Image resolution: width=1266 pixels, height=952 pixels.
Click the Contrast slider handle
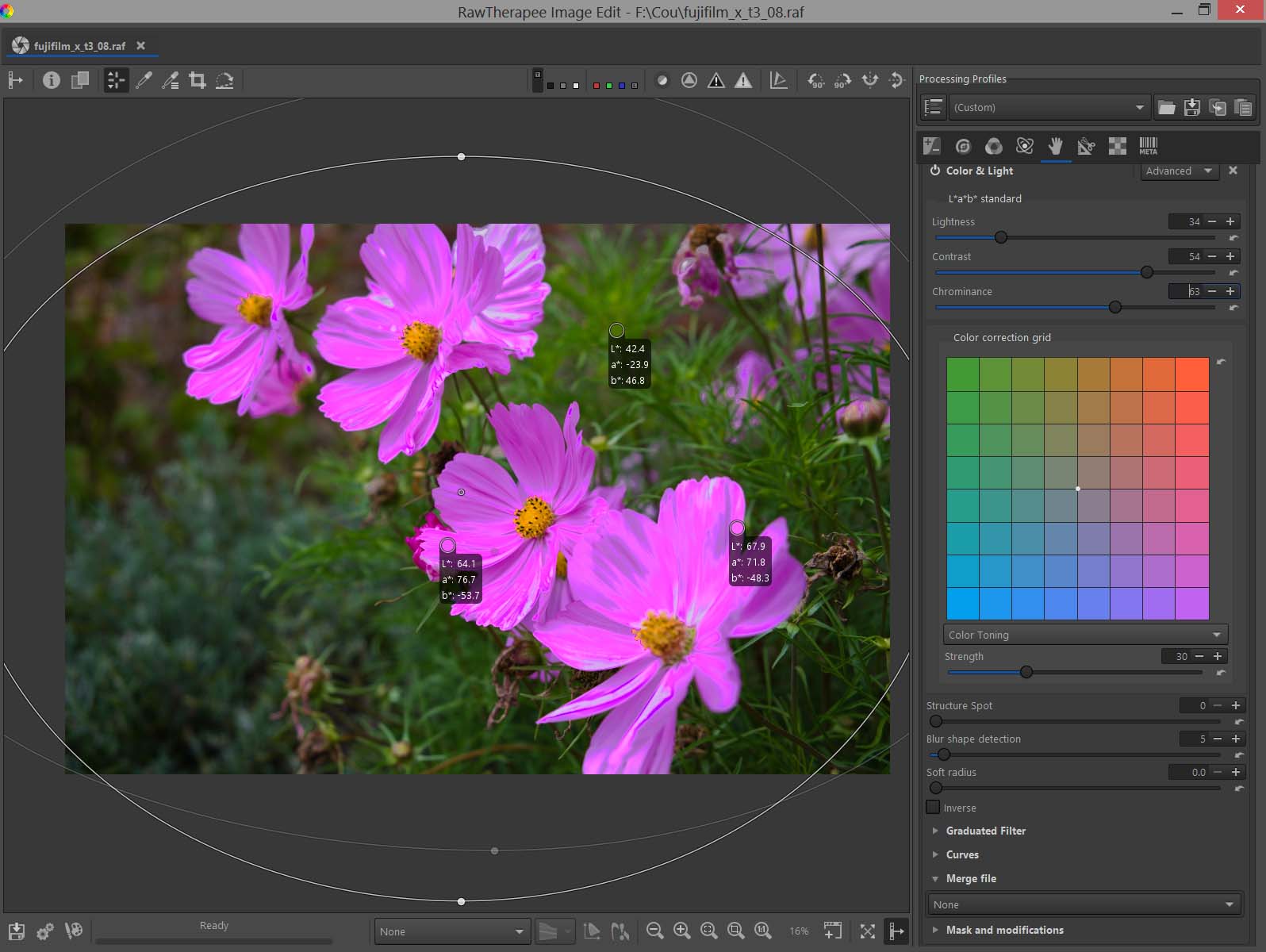[x=1147, y=272]
